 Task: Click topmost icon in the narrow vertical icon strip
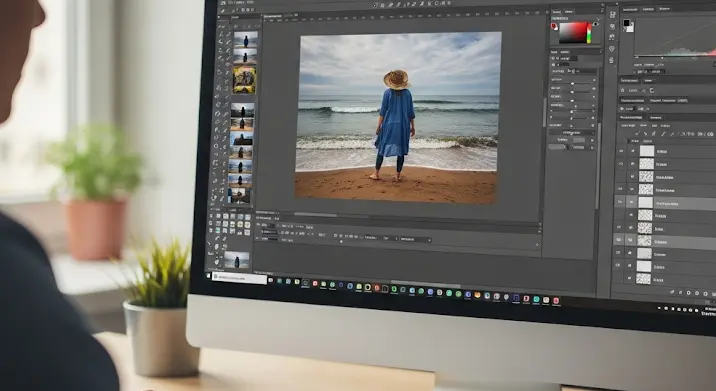tap(612, 15)
